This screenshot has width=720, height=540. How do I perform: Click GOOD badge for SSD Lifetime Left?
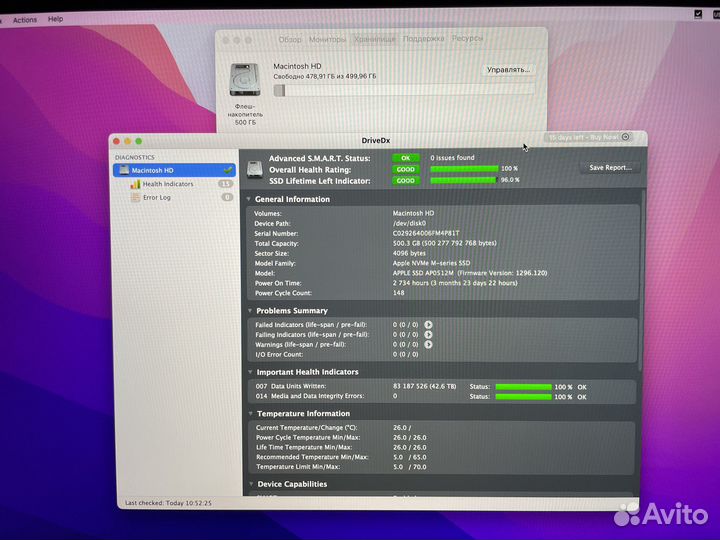(x=405, y=181)
